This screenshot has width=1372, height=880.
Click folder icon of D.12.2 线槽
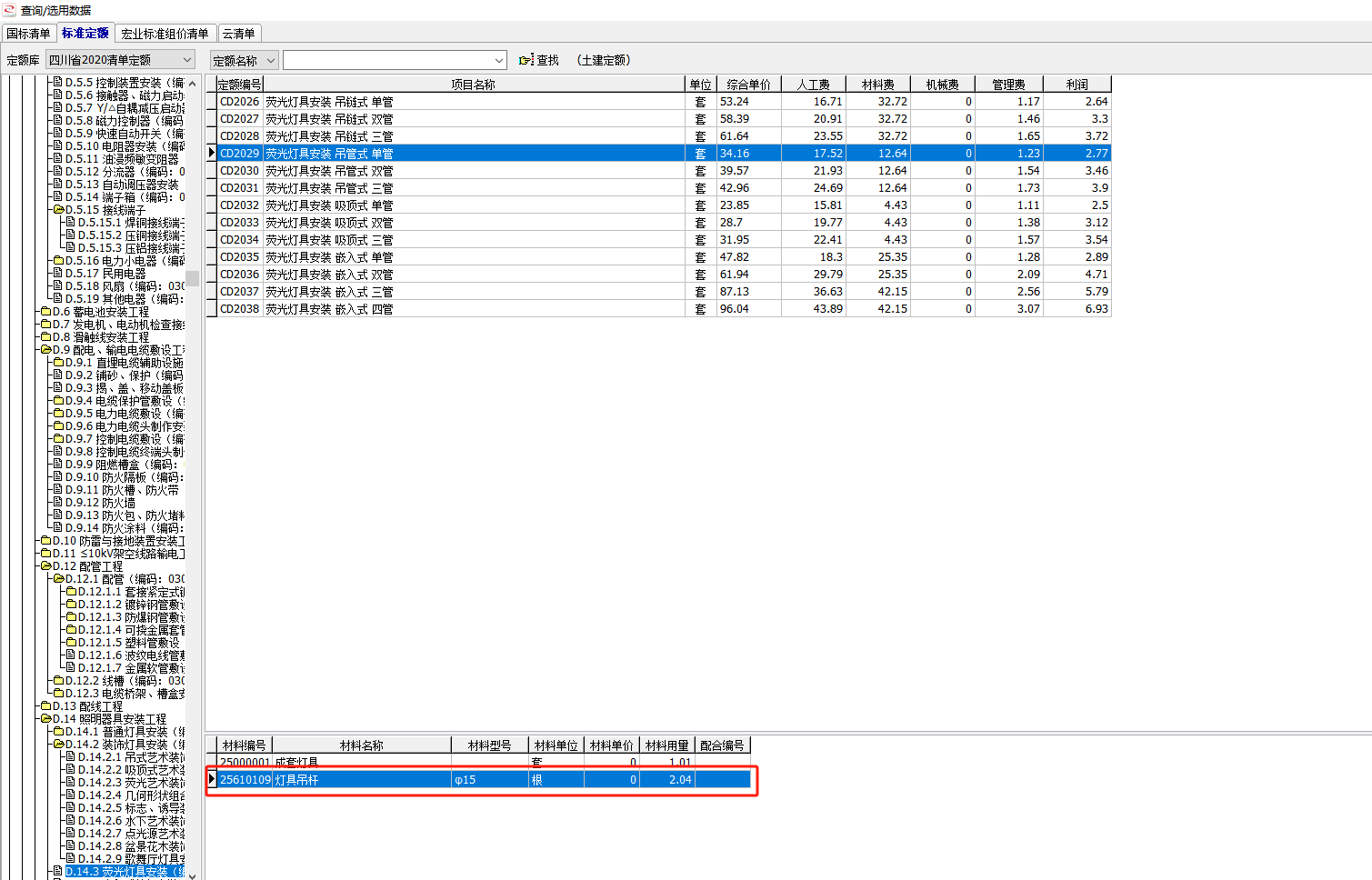click(58, 680)
